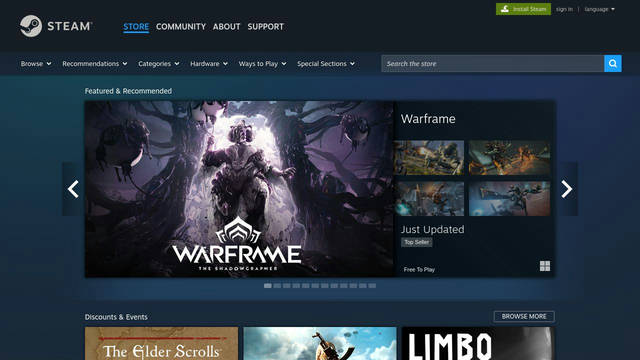
Task: Select the last carousel page dot
Action: click(372, 286)
